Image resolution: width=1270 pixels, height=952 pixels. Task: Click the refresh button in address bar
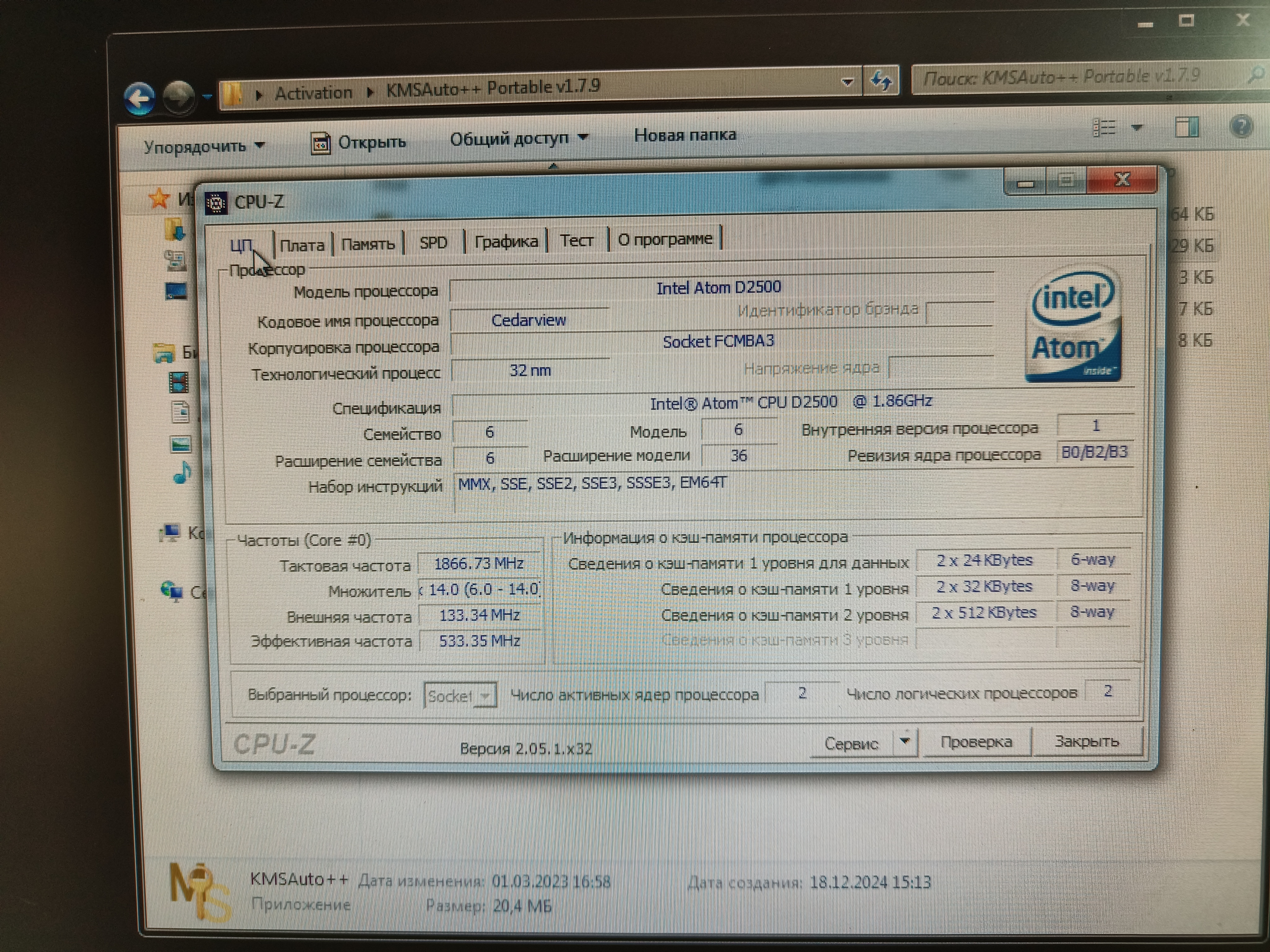[x=881, y=81]
